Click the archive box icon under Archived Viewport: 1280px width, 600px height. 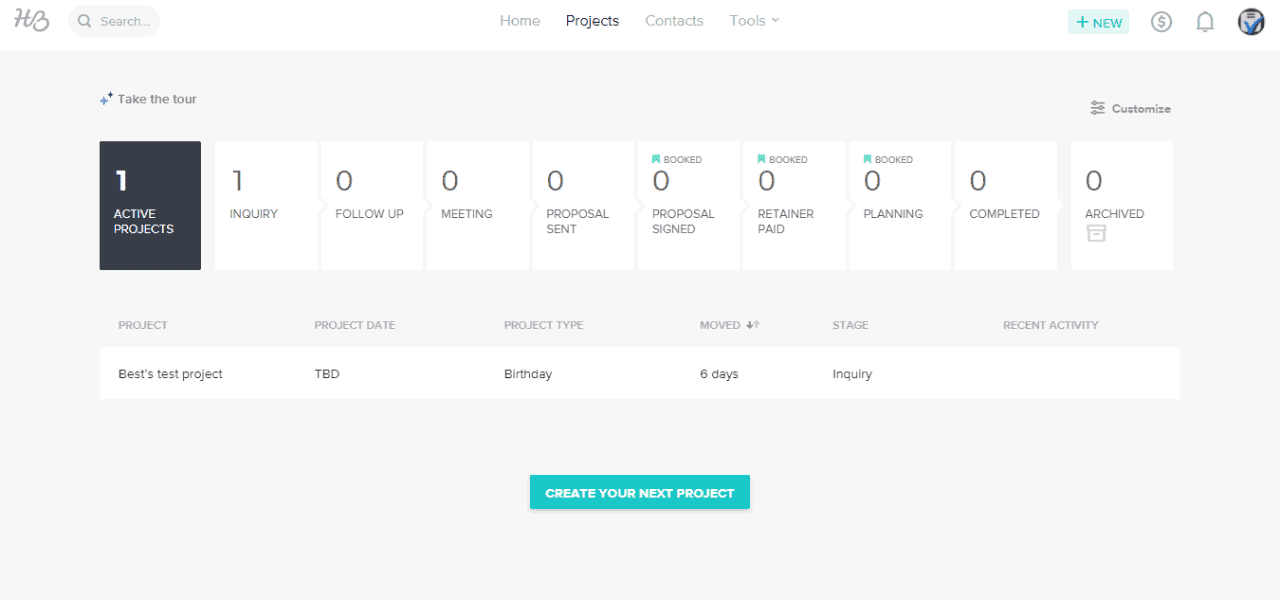coord(1096,232)
